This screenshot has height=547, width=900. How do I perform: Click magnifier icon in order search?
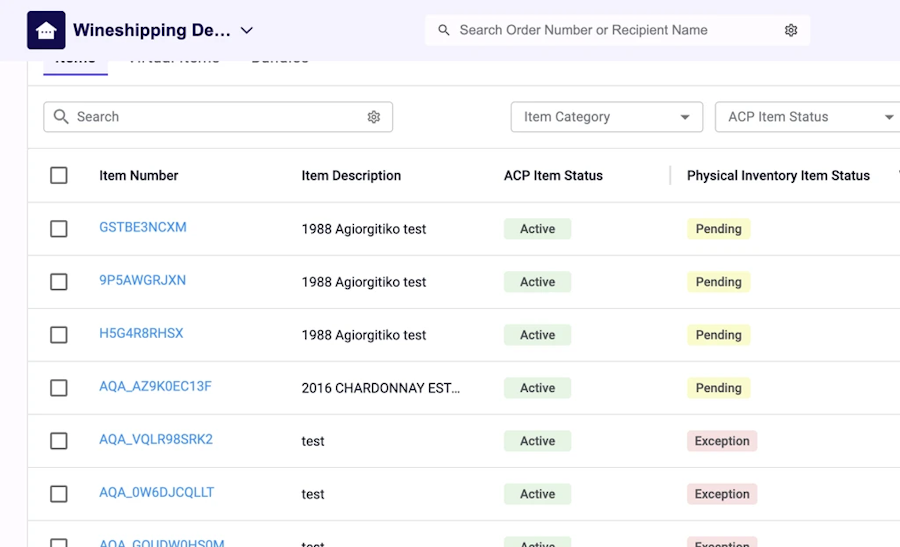pyautogui.click(x=444, y=30)
